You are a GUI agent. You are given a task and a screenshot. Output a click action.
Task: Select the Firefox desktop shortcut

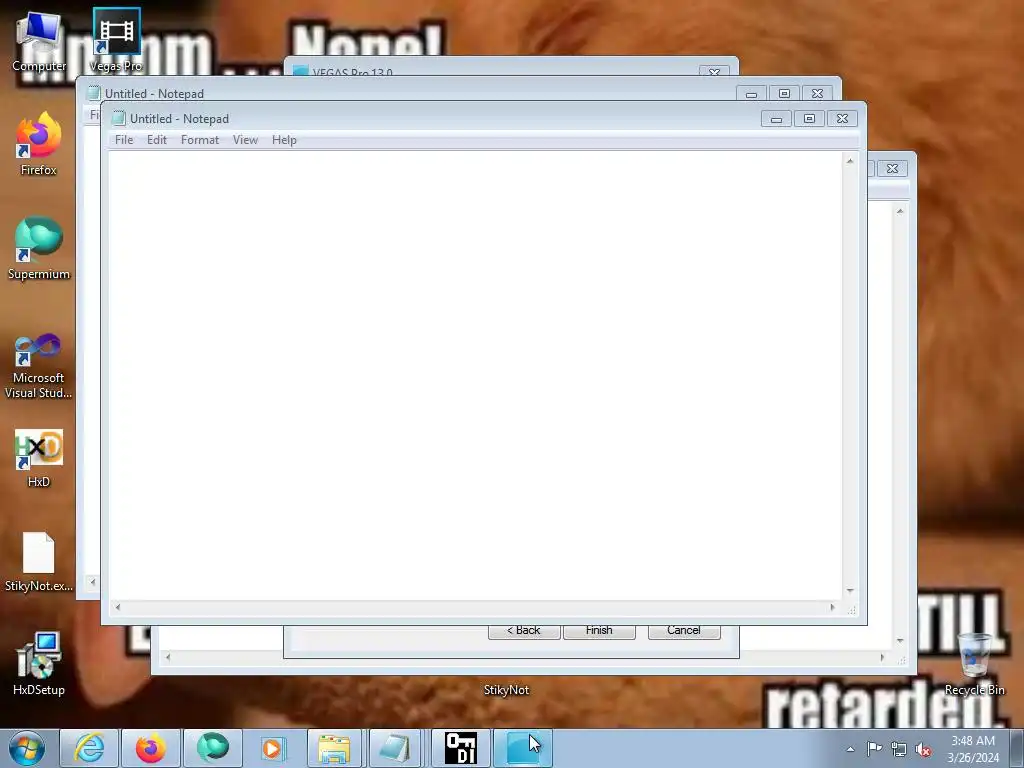pyautogui.click(x=39, y=144)
